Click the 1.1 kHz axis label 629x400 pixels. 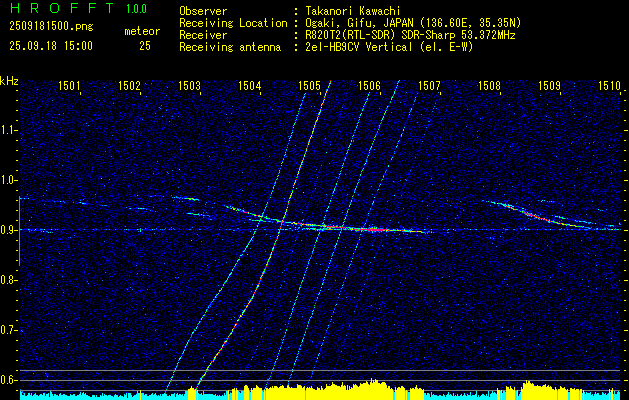pyautogui.click(x=8, y=130)
